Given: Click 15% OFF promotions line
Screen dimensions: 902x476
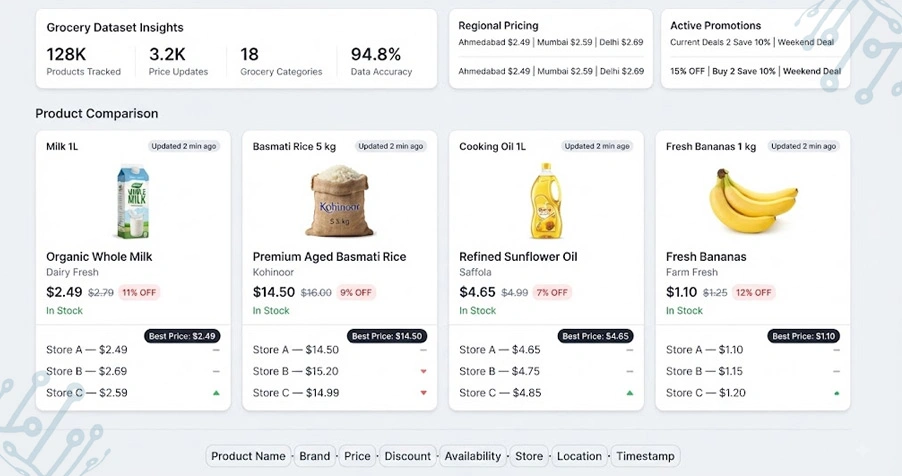Looking at the screenshot, I should coord(755,71).
